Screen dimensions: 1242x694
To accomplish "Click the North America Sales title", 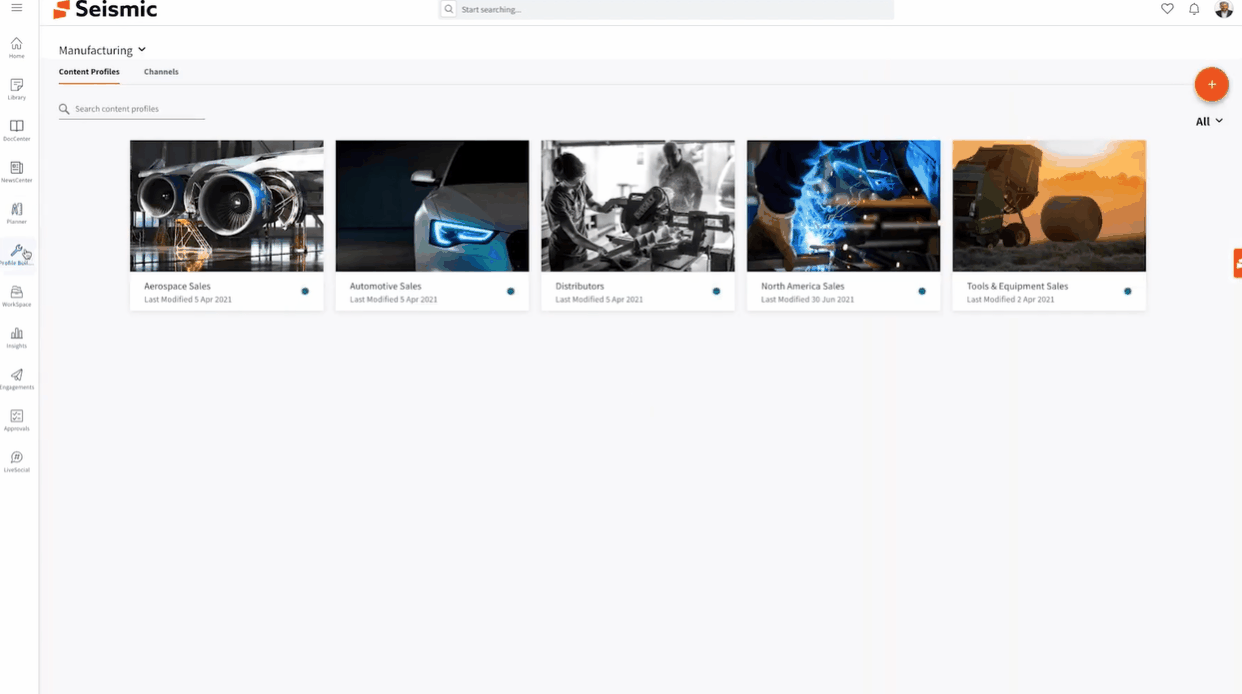I will click(x=802, y=286).
